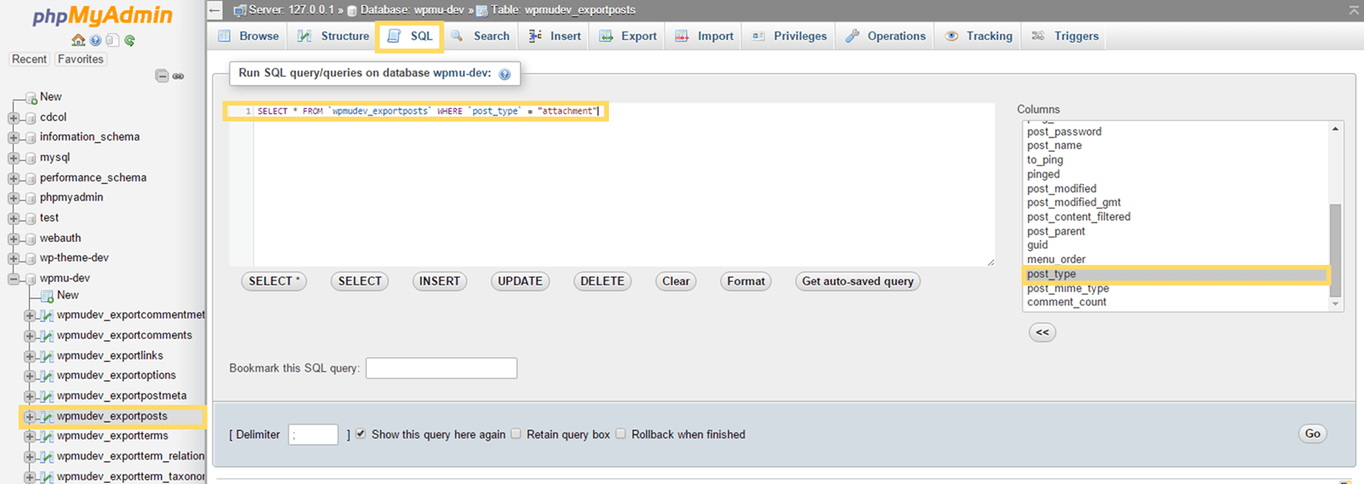Click database icon beside mysql
This screenshot has width=1364, height=484.
29,158
